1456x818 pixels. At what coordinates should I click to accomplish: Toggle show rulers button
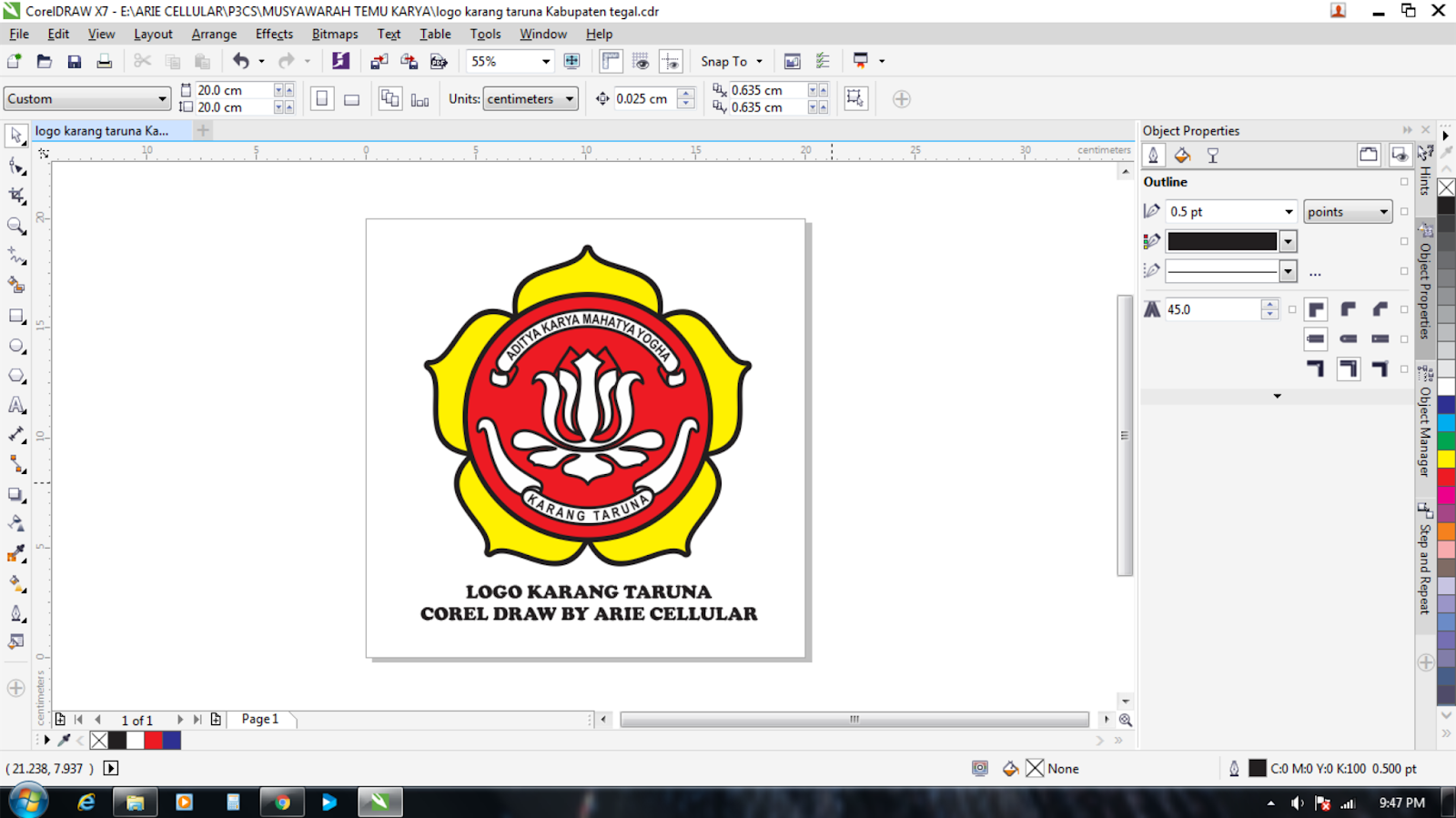(x=611, y=61)
